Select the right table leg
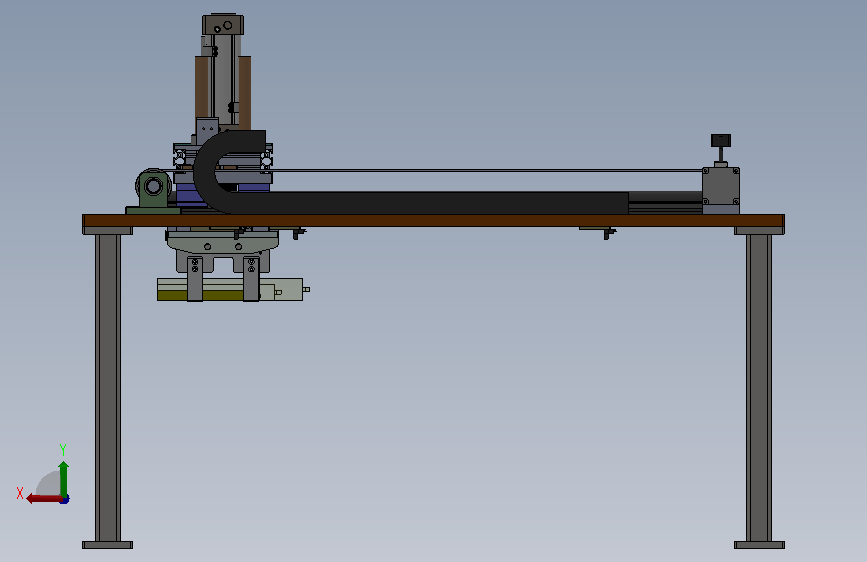Screen dimensions: 867x562 759,388
